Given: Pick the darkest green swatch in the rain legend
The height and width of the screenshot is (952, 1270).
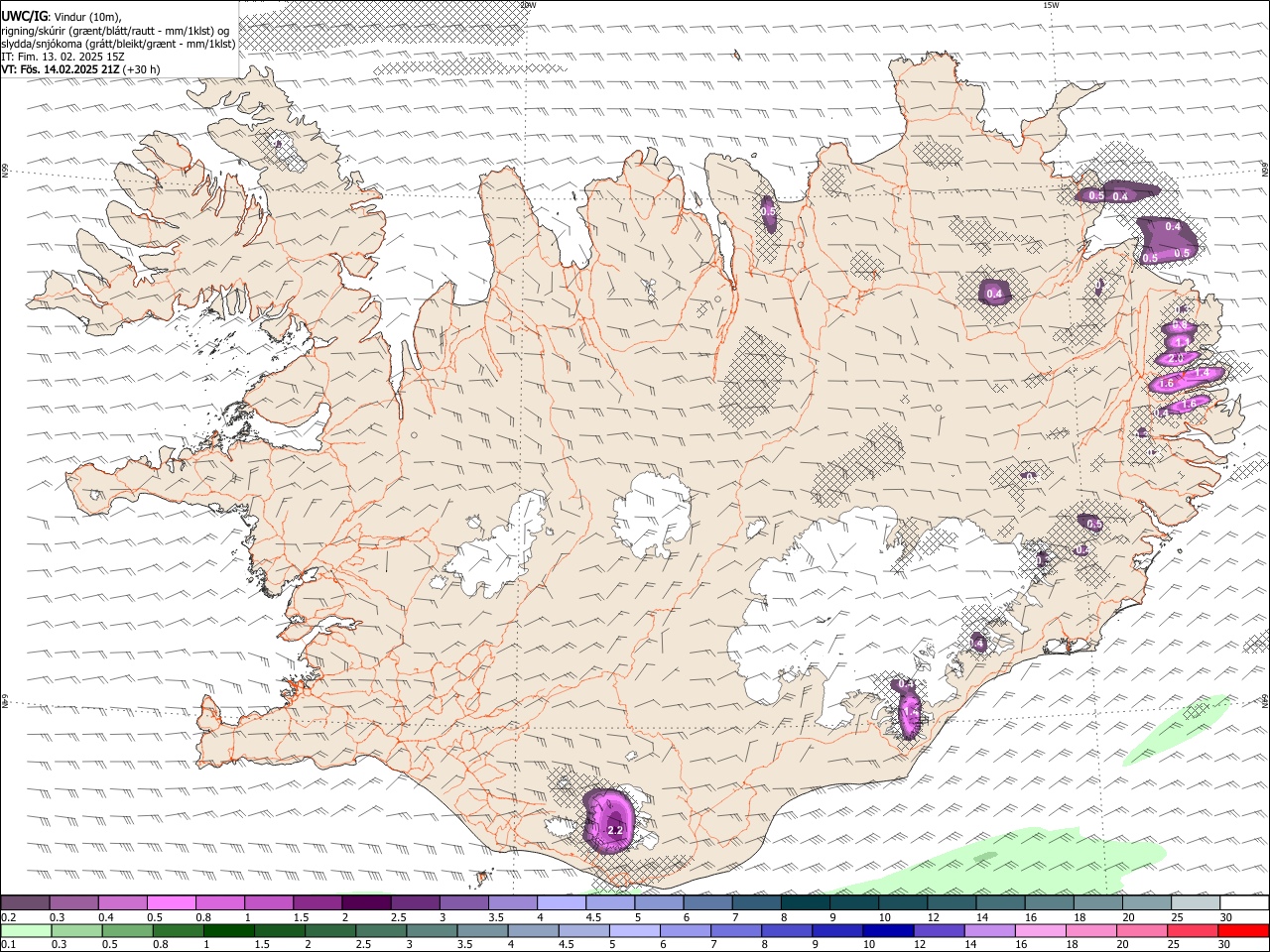Looking at the screenshot, I should tap(230, 930).
